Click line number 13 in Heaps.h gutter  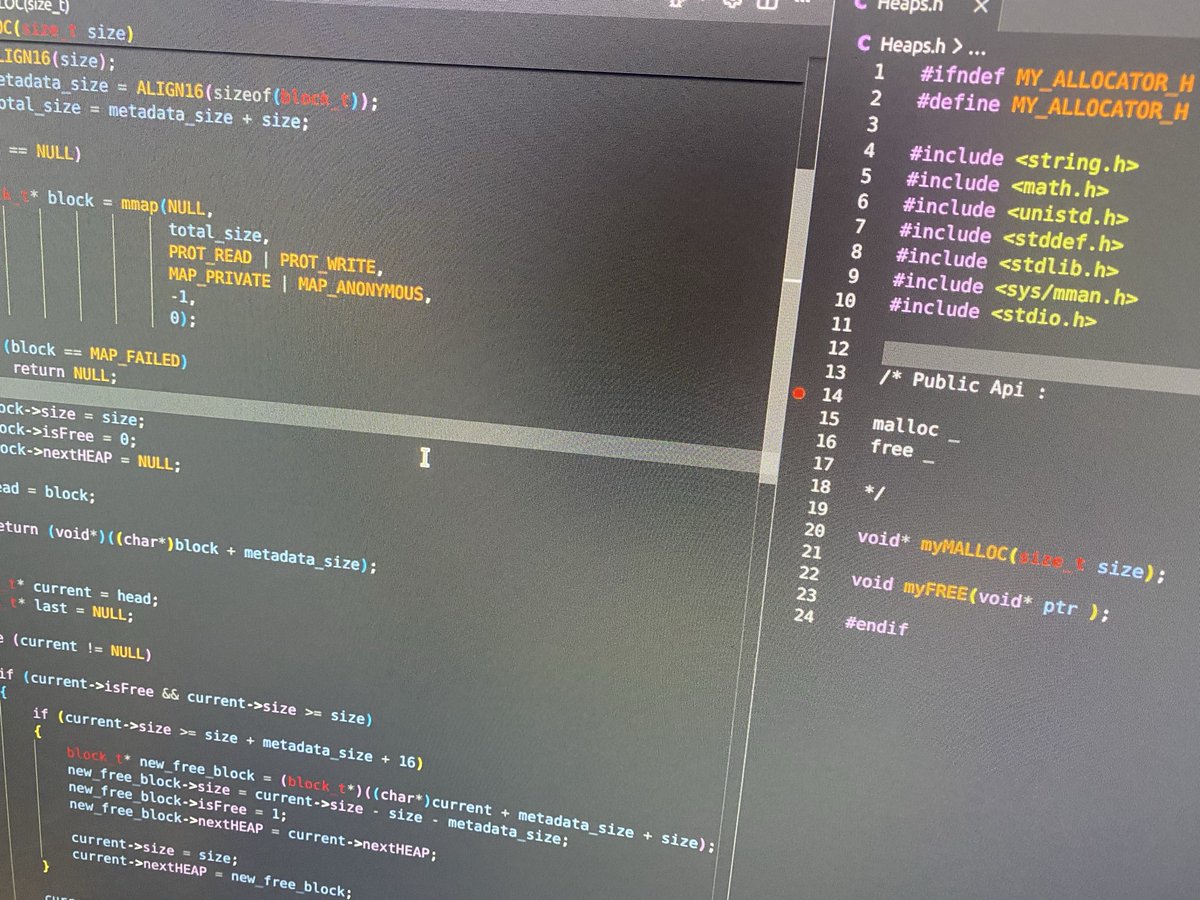coord(835,372)
